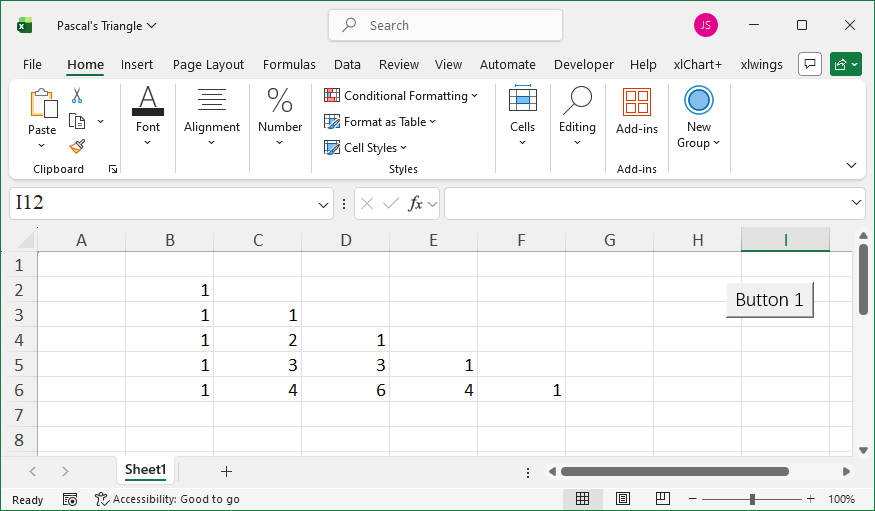Open Accessibility checker in status bar
This screenshot has width=875, height=511.
pos(167,499)
